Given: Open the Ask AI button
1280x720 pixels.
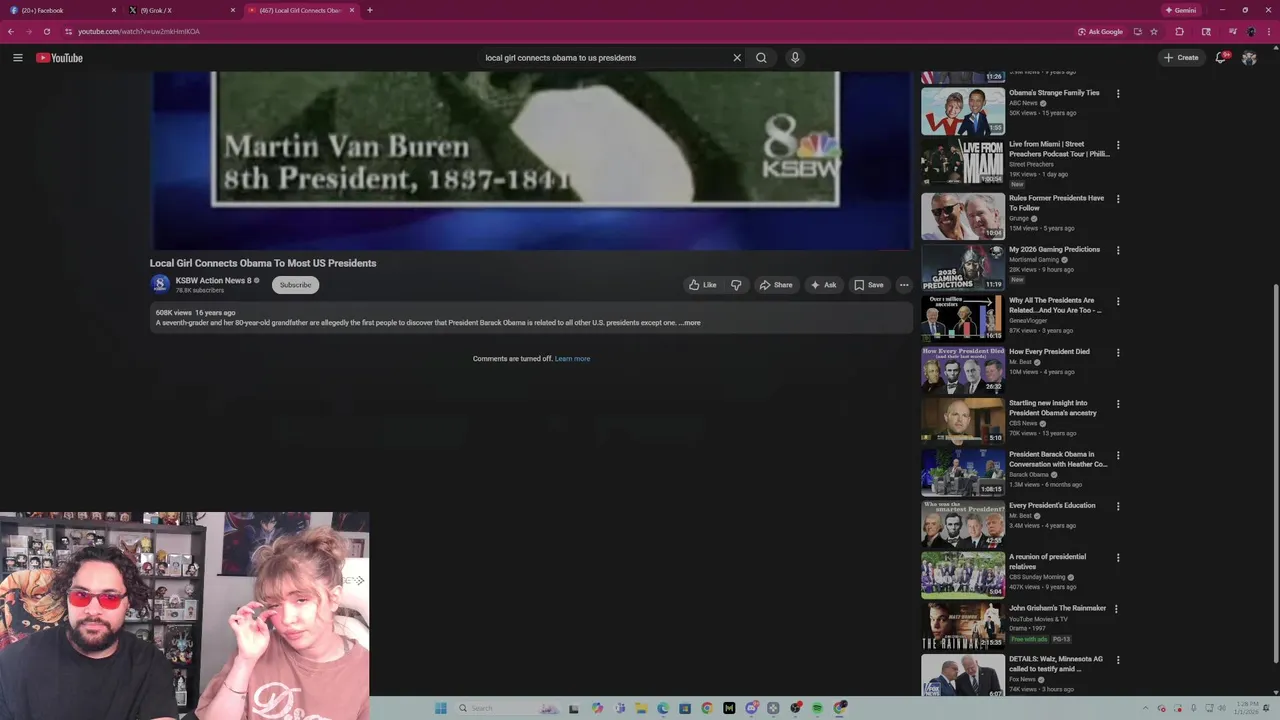Looking at the screenshot, I should pyautogui.click(x=823, y=285).
